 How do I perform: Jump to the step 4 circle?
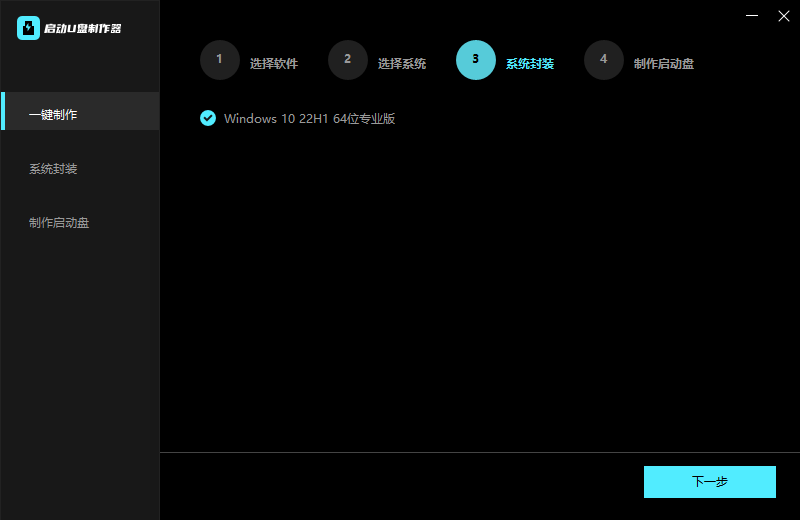(603, 59)
